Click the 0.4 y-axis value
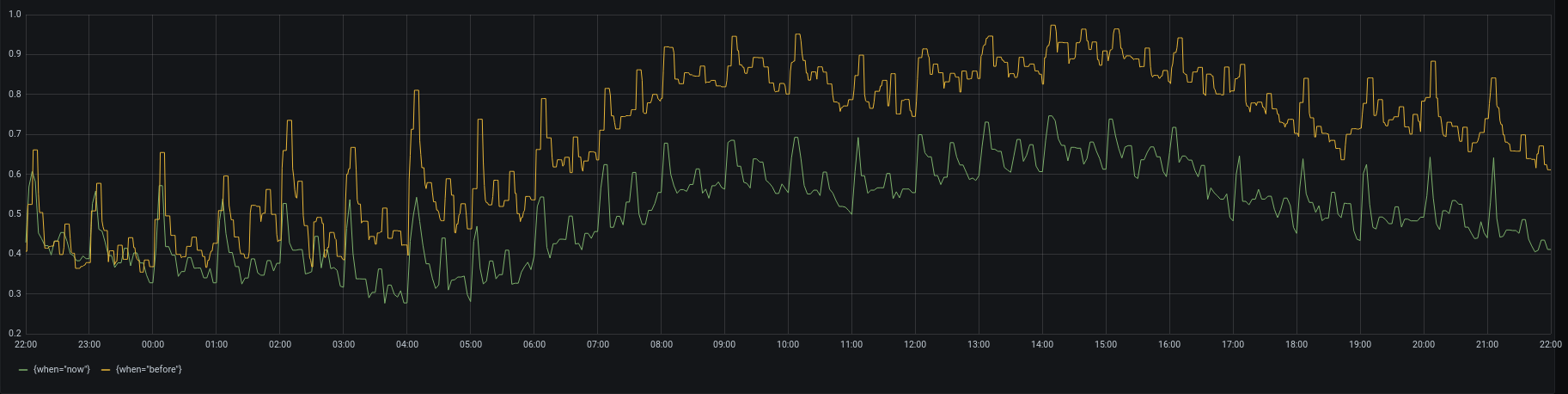This screenshot has width=1568, height=394. [15, 254]
